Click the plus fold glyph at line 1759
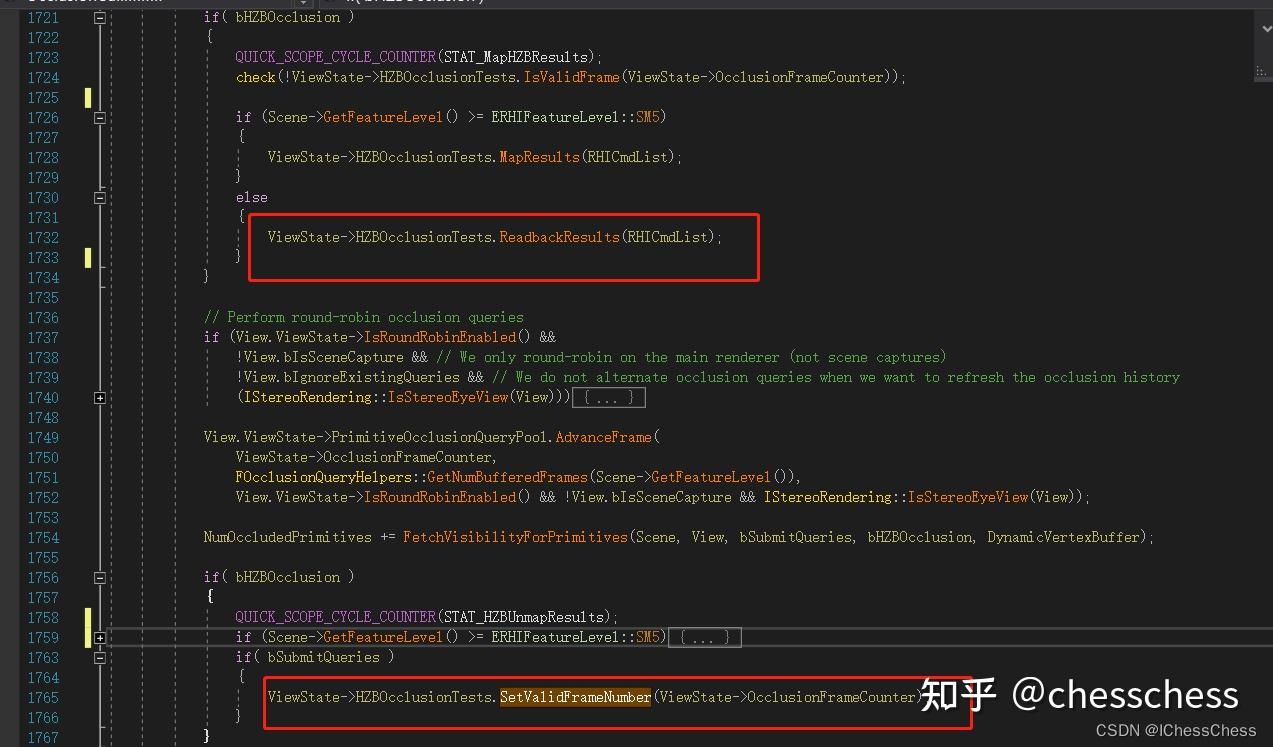Viewport: 1273px width, 747px height. click(x=100, y=637)
